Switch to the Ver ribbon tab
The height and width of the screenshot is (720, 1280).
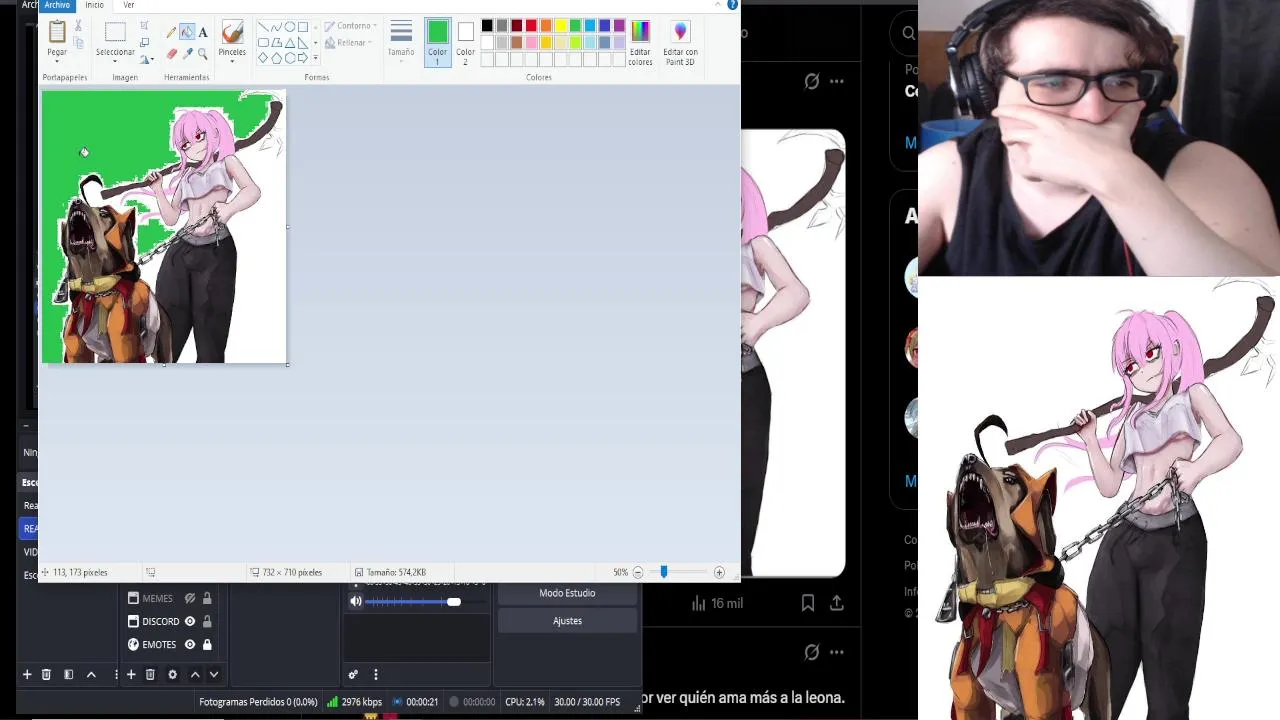pyautogui.click(x=128, y=5)
